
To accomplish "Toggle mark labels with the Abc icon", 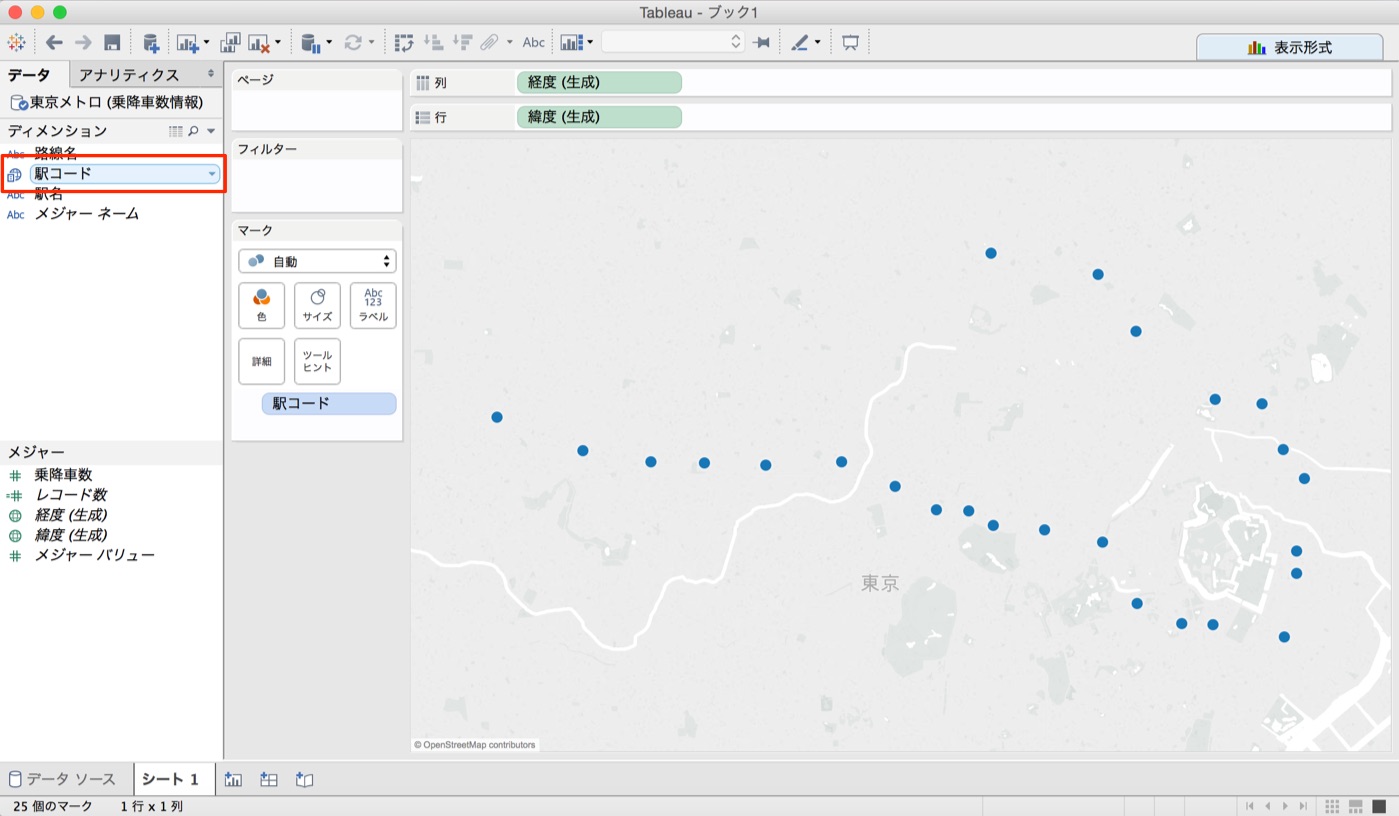I will 533,42.
